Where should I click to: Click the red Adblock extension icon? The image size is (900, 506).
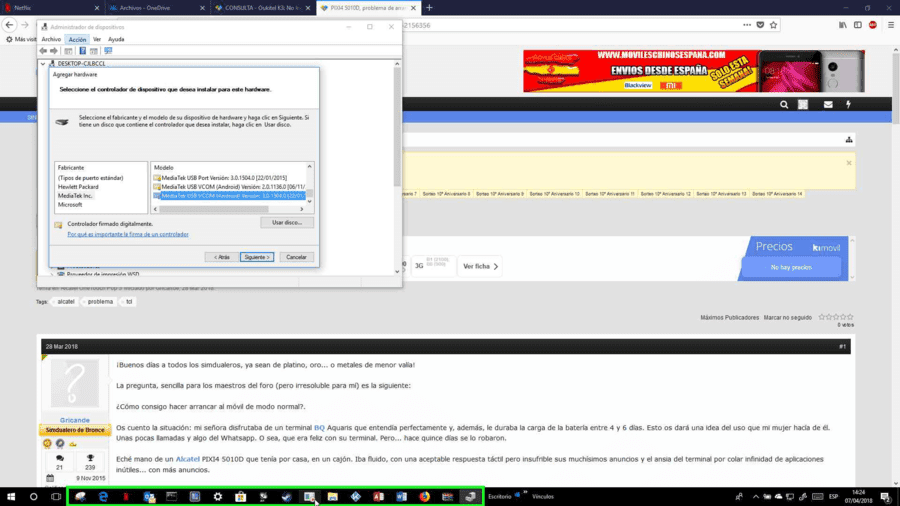pyautogui.click(x=872, y=25)
